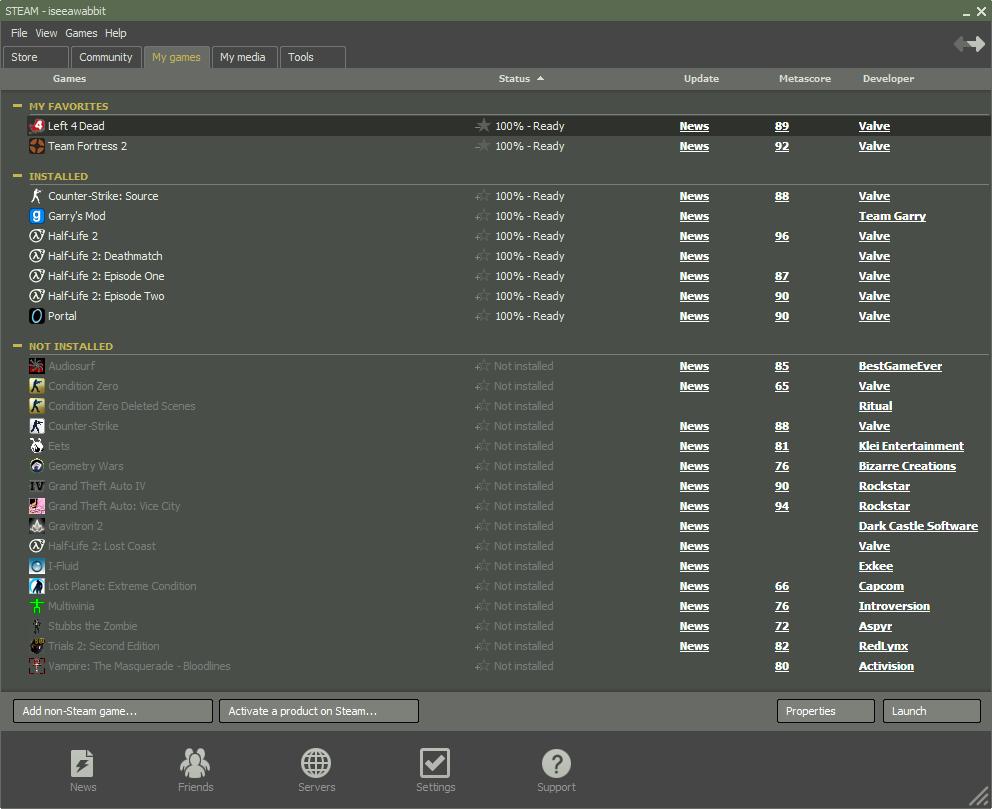Close the Steam window
This screenshot has height=809, width=992.
(x=981, y=11)
